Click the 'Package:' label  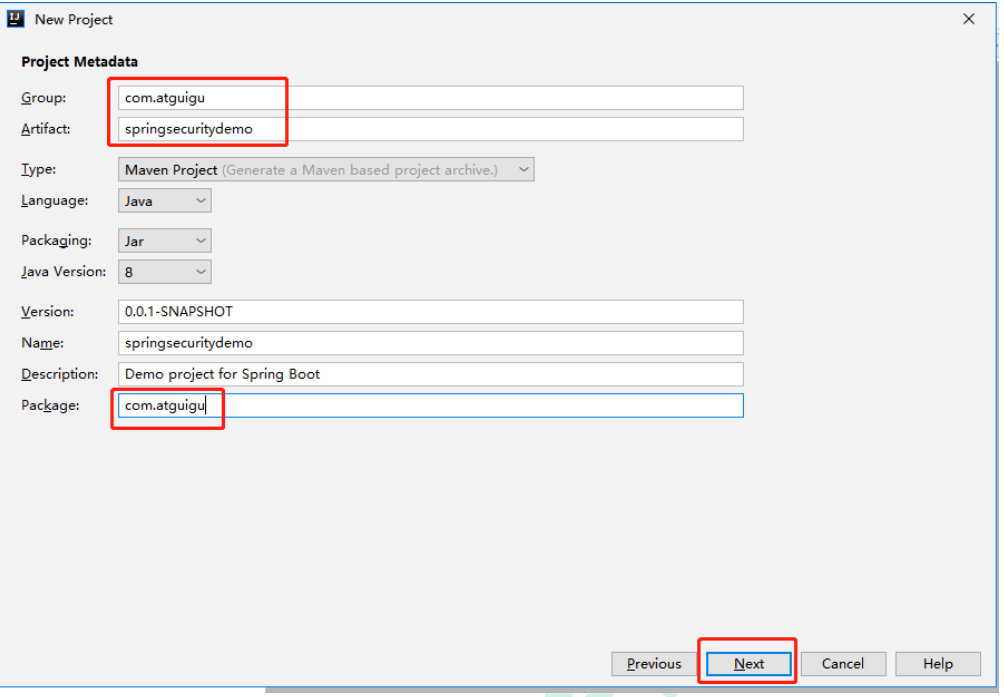point(50,406)
